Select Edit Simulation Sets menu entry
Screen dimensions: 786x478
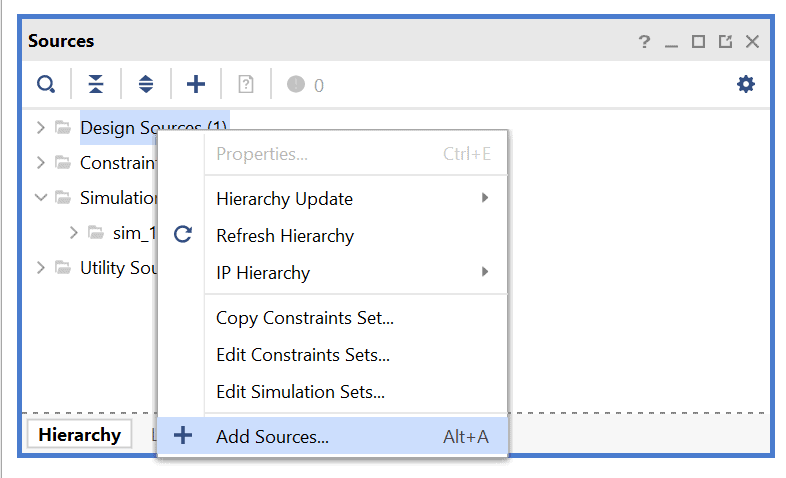300,392
